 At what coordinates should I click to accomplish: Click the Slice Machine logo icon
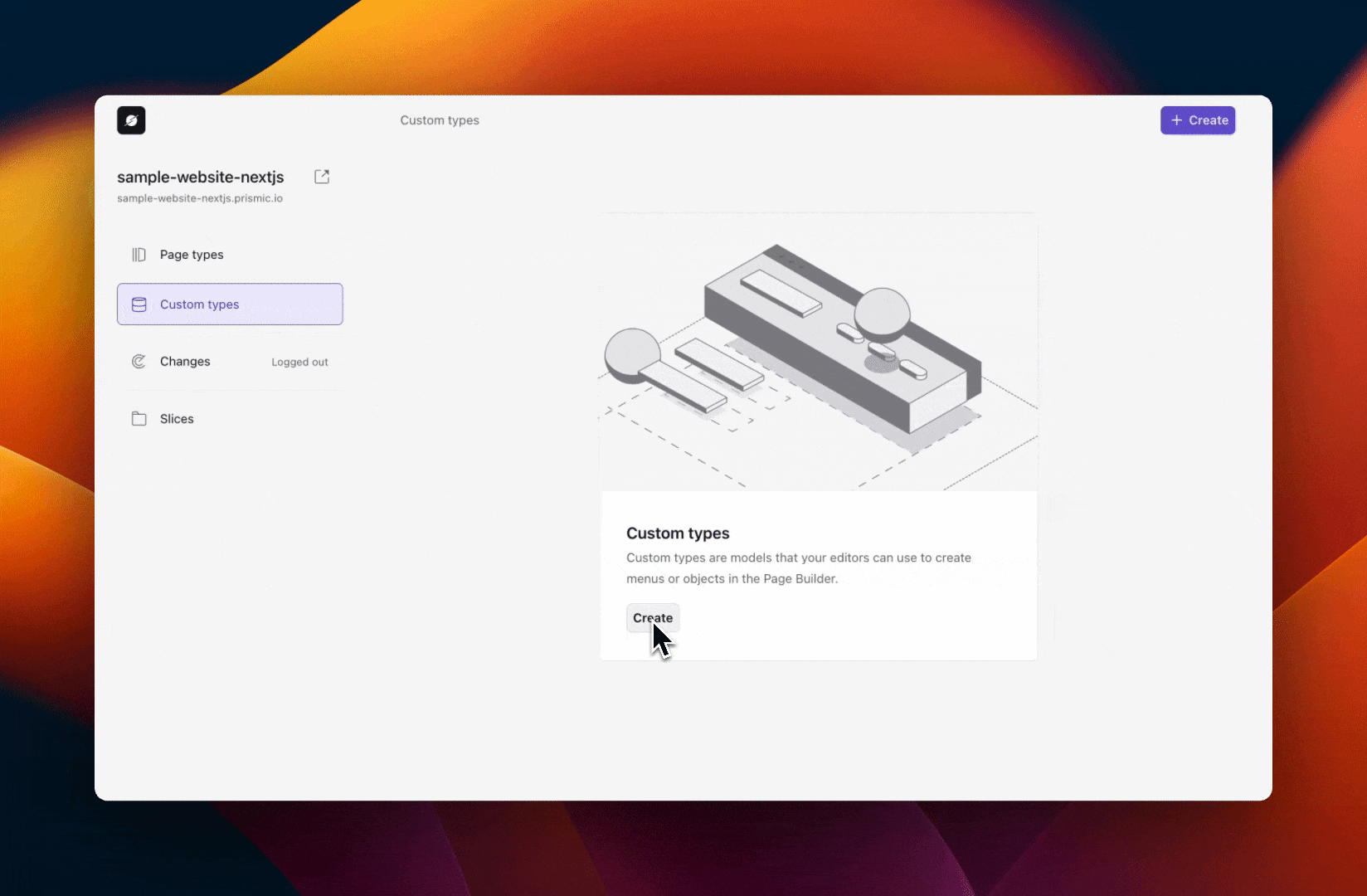click(131, 119)
